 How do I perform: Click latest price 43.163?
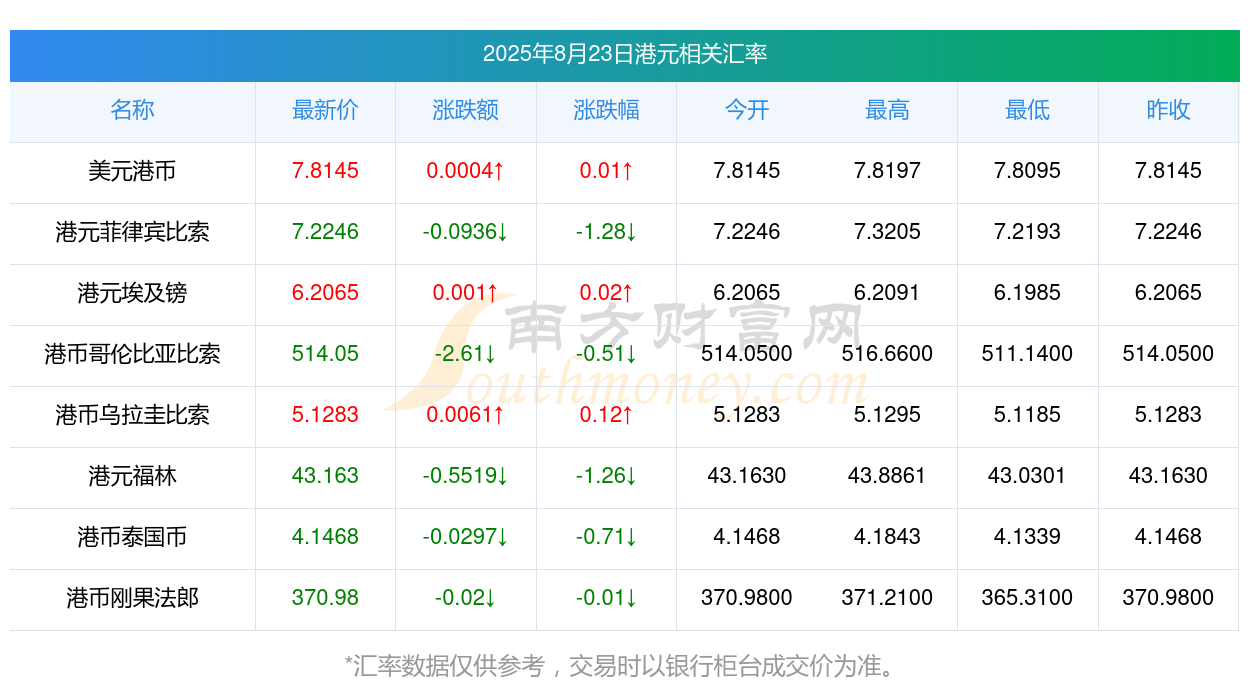325,476
